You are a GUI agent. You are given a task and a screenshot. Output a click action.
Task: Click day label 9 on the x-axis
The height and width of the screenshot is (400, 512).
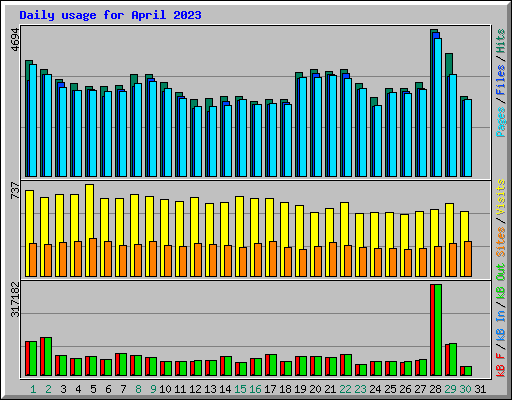[153, 389]
